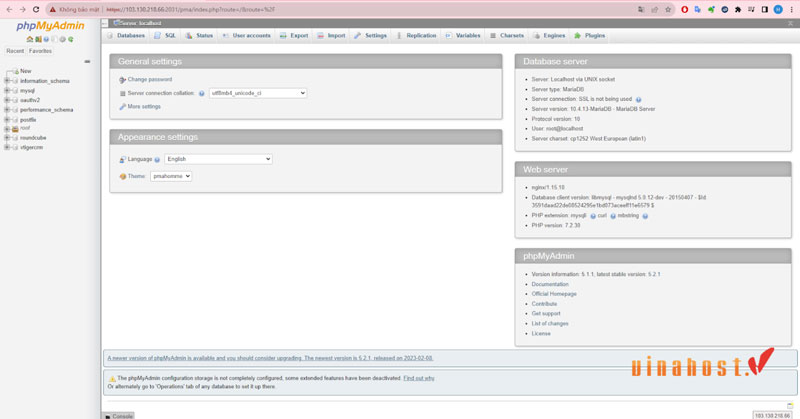Expand the postfix database node
Viewport: 800px width, 419px height.
point(7,119)
